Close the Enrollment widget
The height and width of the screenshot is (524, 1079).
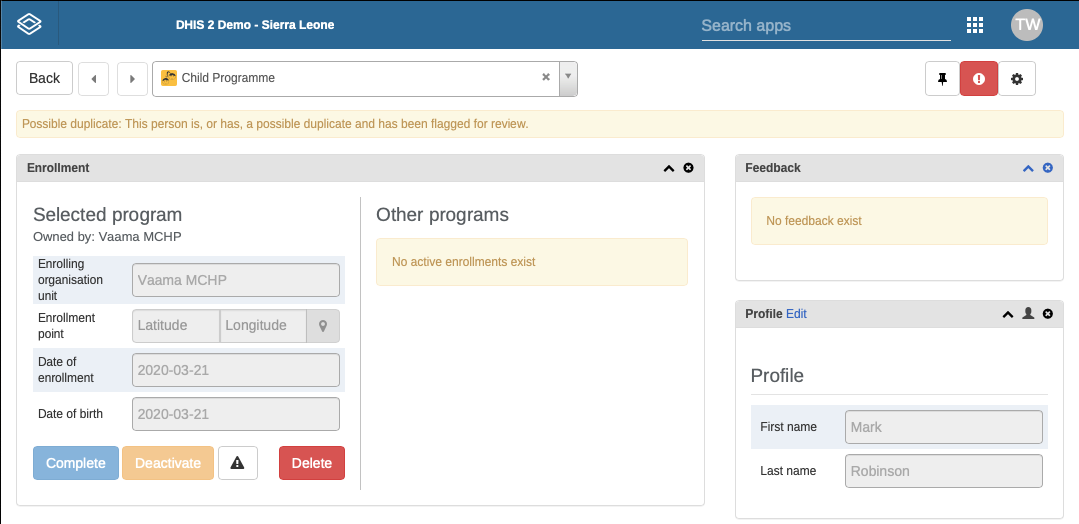coord(688,168)
